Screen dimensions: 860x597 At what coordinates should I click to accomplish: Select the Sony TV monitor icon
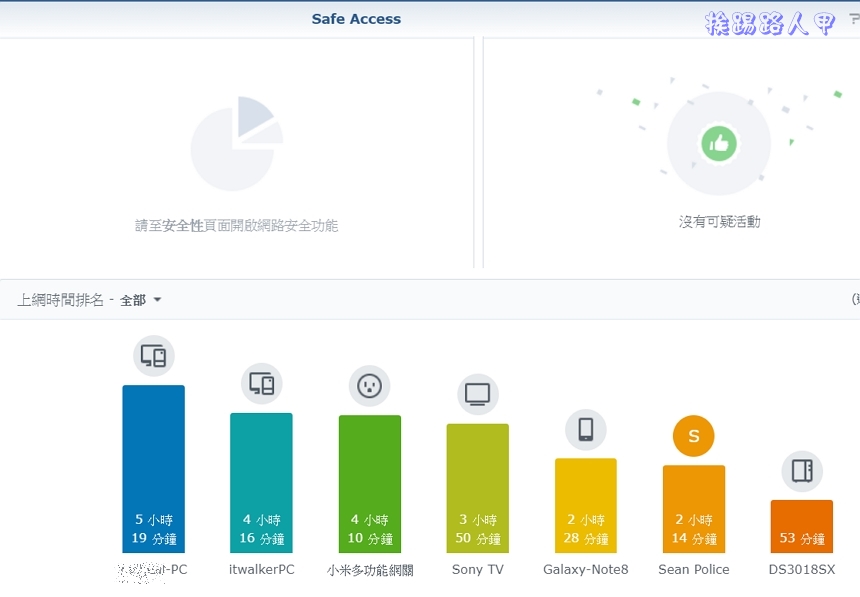tap(478, 394)
